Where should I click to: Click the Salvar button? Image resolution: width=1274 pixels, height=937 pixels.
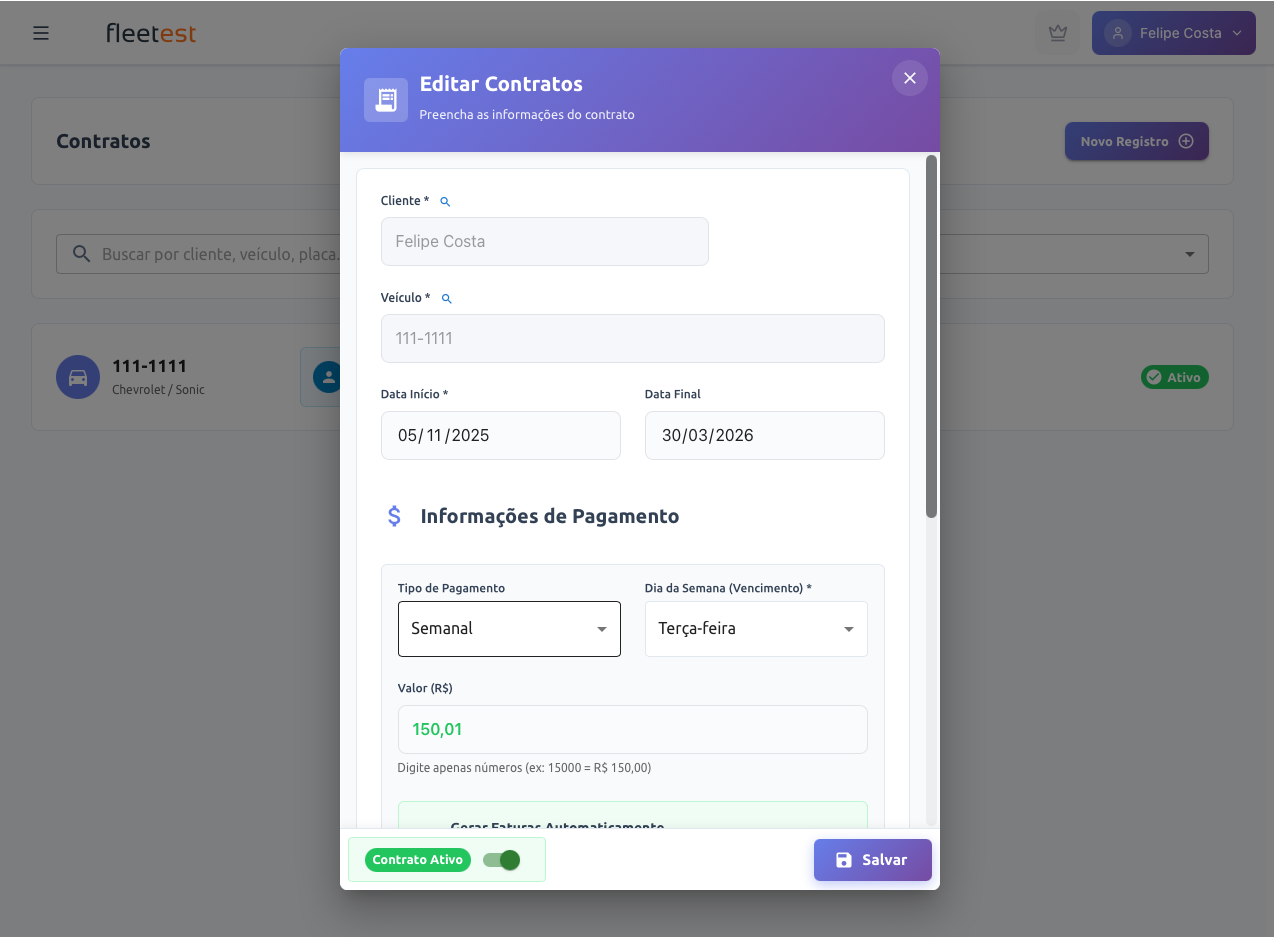point(872,860)
